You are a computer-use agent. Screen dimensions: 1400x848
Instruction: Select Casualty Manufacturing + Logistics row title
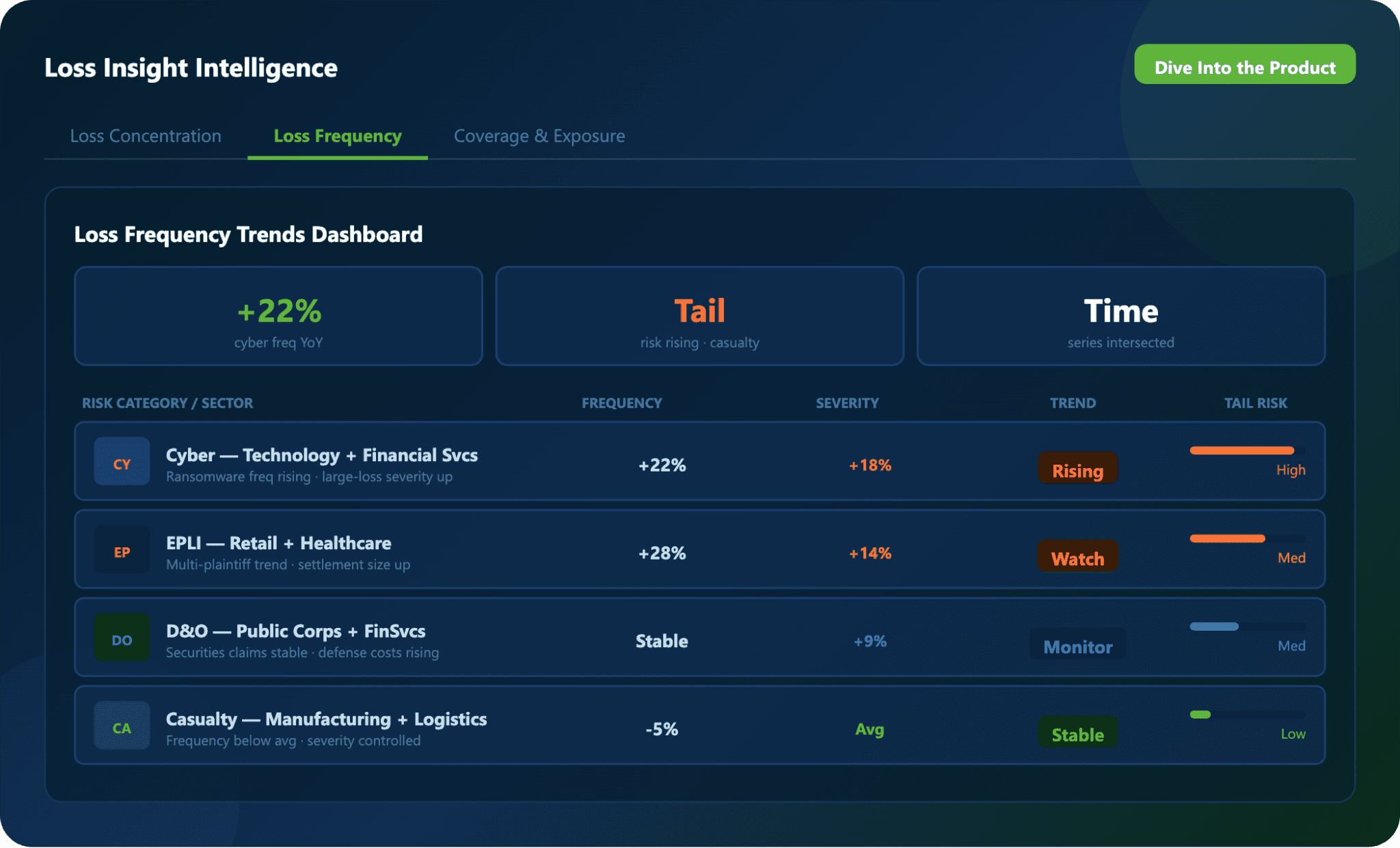[x=326, y=719]
